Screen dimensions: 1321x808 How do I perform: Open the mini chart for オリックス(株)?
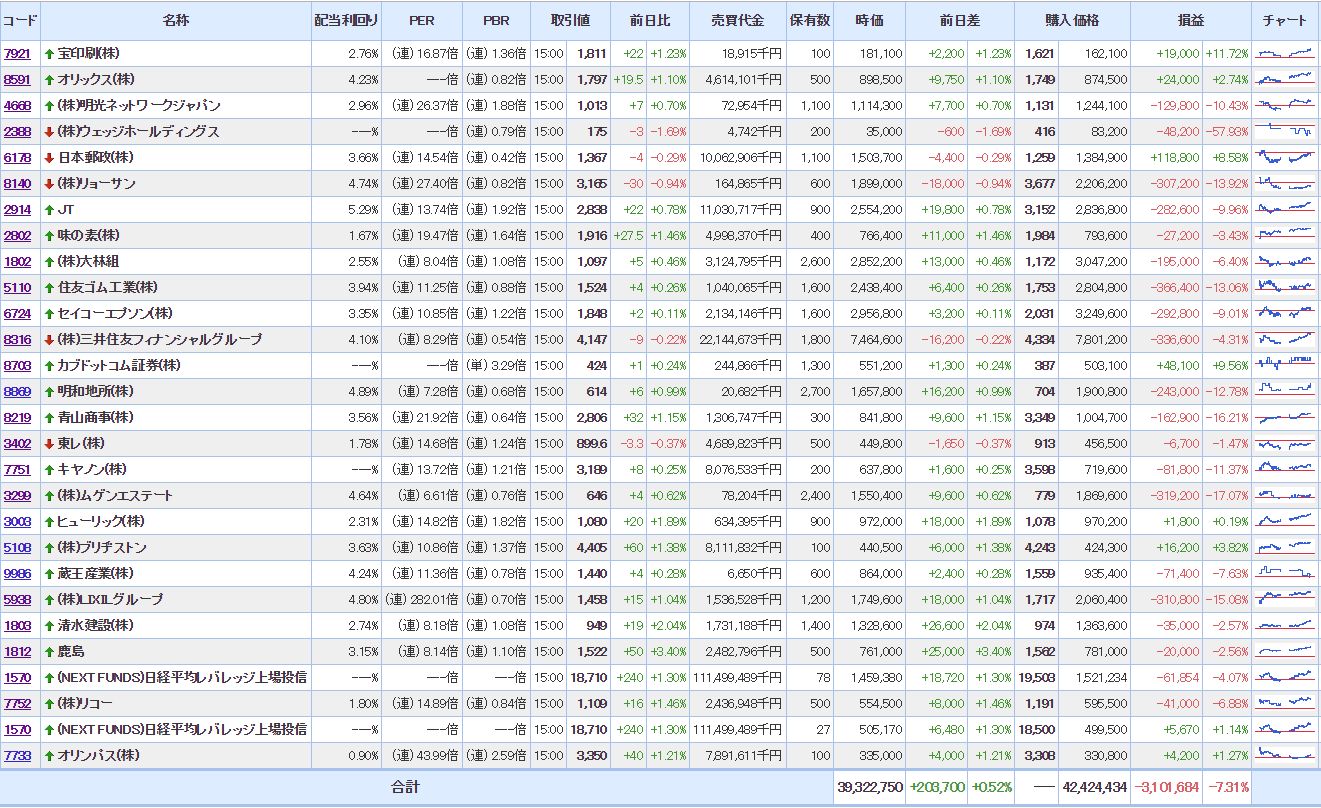pos(1285,79)
